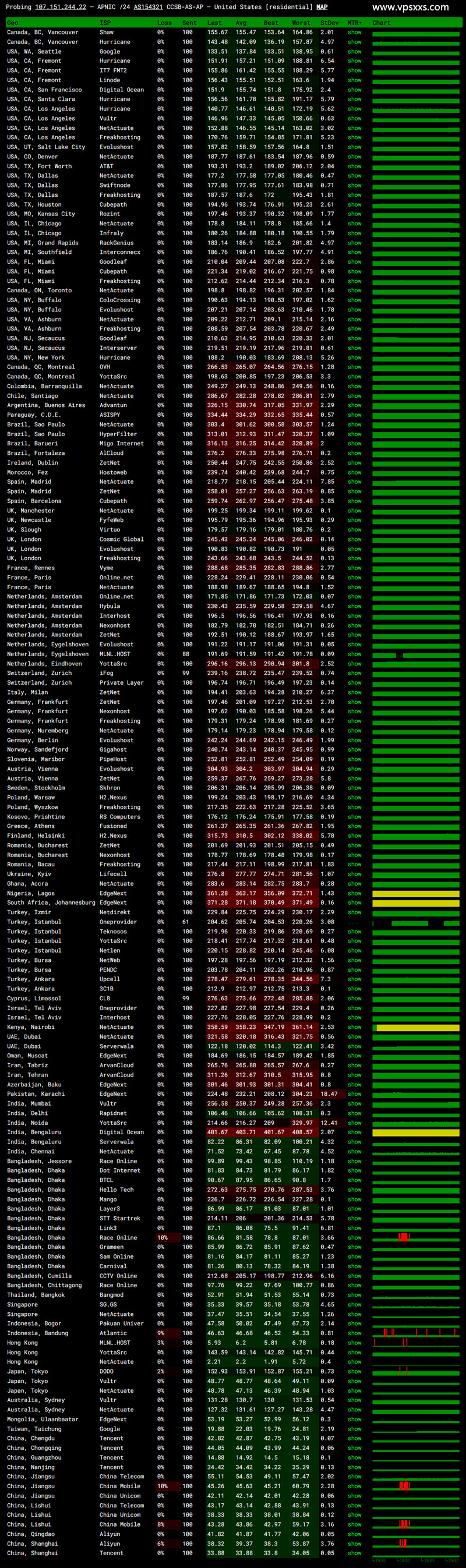The width and height of the screenshot is (466, 1568).
Task: Show MTR for the Norway, Sandefjord row
Action: coord(355,749)
